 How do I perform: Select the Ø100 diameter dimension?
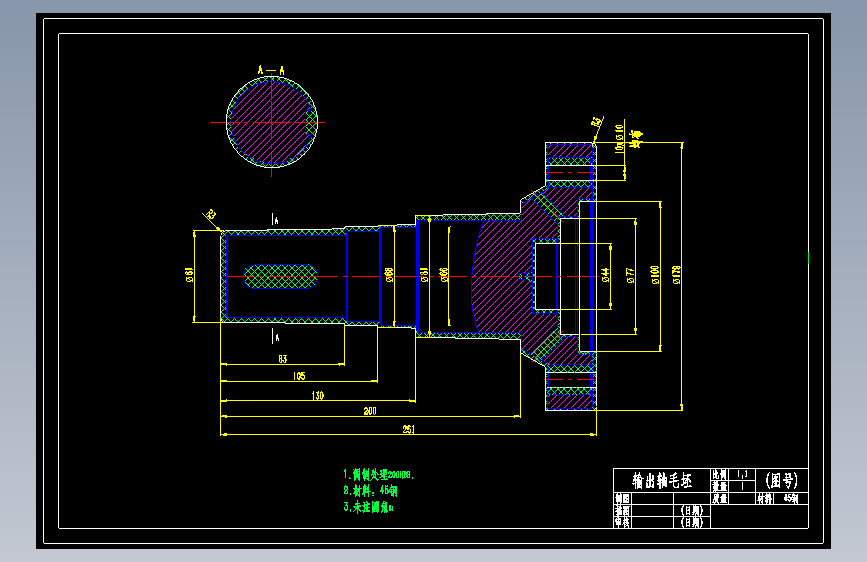tap(656, 275)
